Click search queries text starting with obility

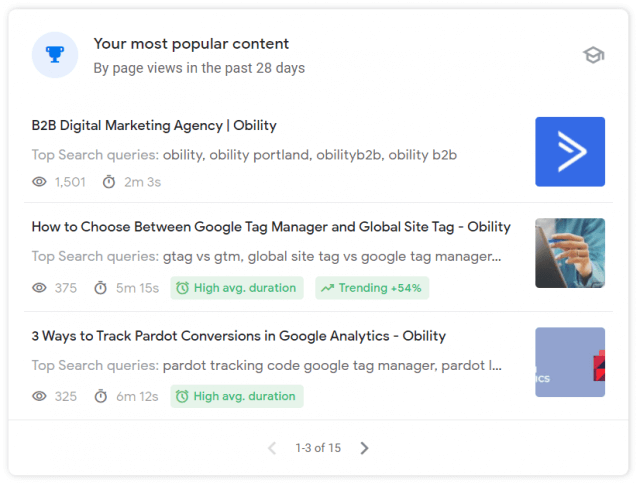[x=310, y=155]
